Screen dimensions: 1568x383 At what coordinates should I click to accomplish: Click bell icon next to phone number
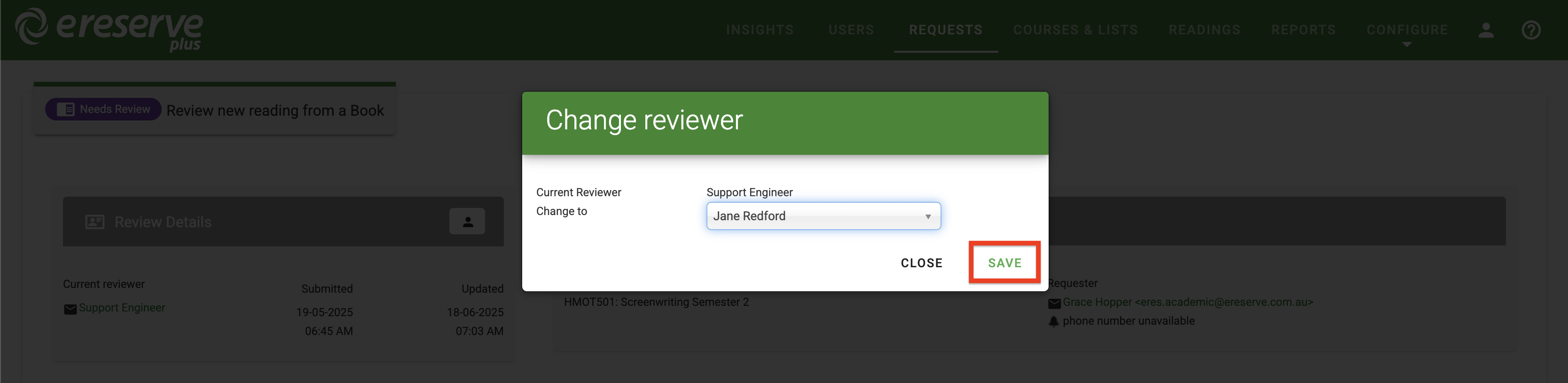(x=1054, y=321)
